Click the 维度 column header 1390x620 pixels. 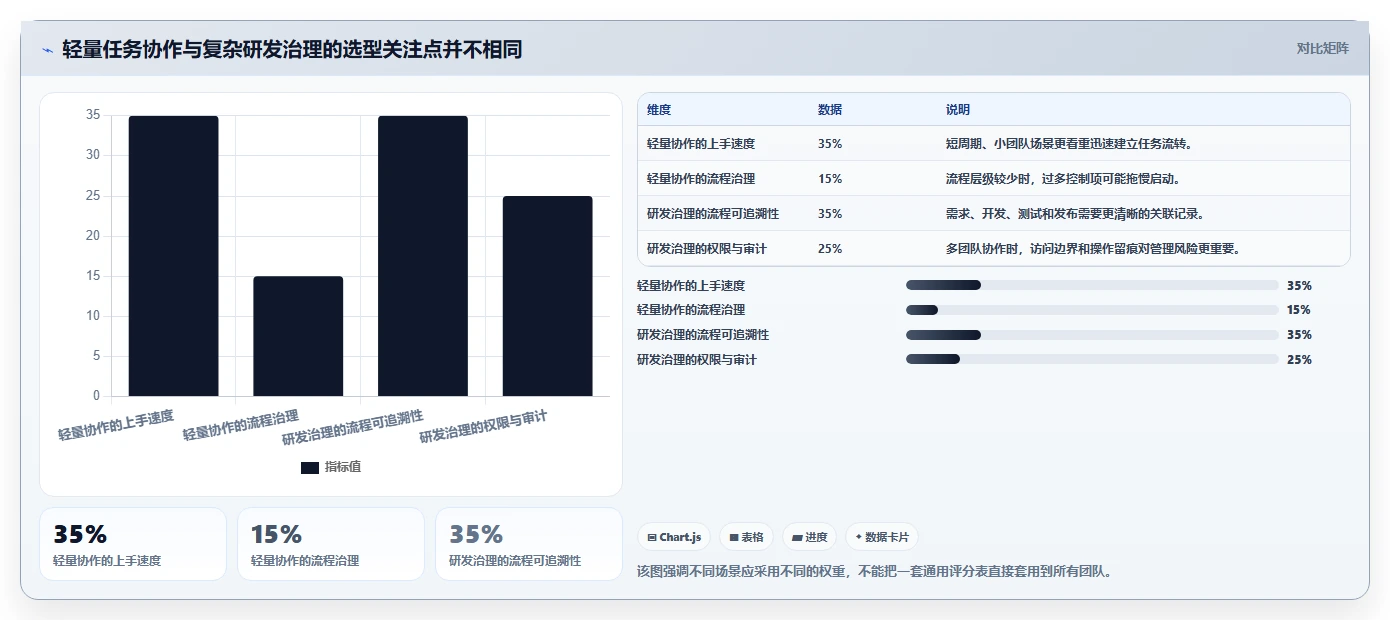click(659, 110)
